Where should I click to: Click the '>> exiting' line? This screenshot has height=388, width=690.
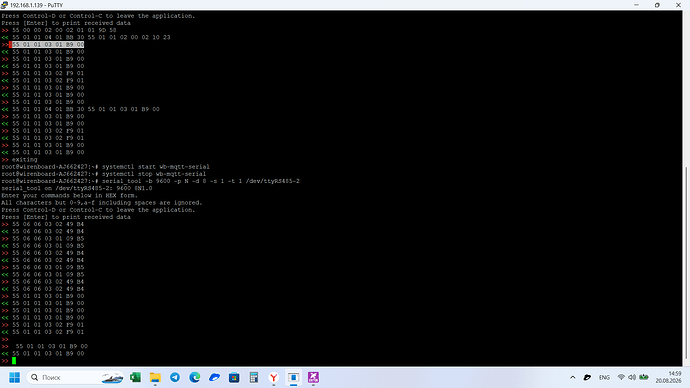pos(19,160)
